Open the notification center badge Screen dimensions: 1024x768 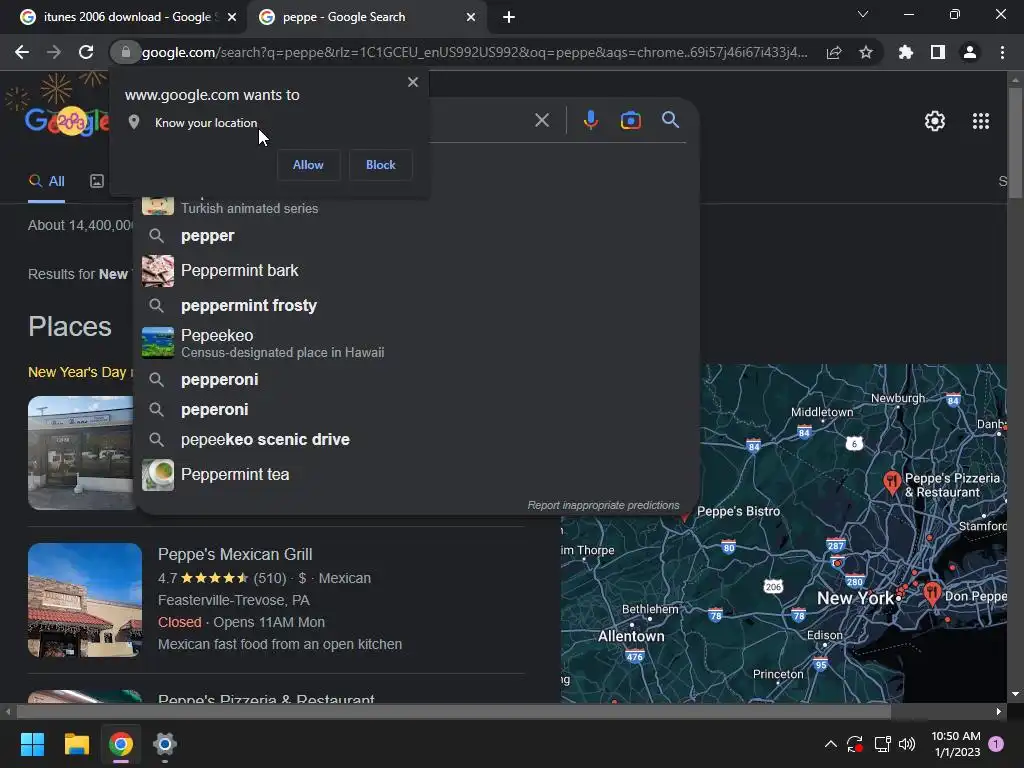(996, 744)
